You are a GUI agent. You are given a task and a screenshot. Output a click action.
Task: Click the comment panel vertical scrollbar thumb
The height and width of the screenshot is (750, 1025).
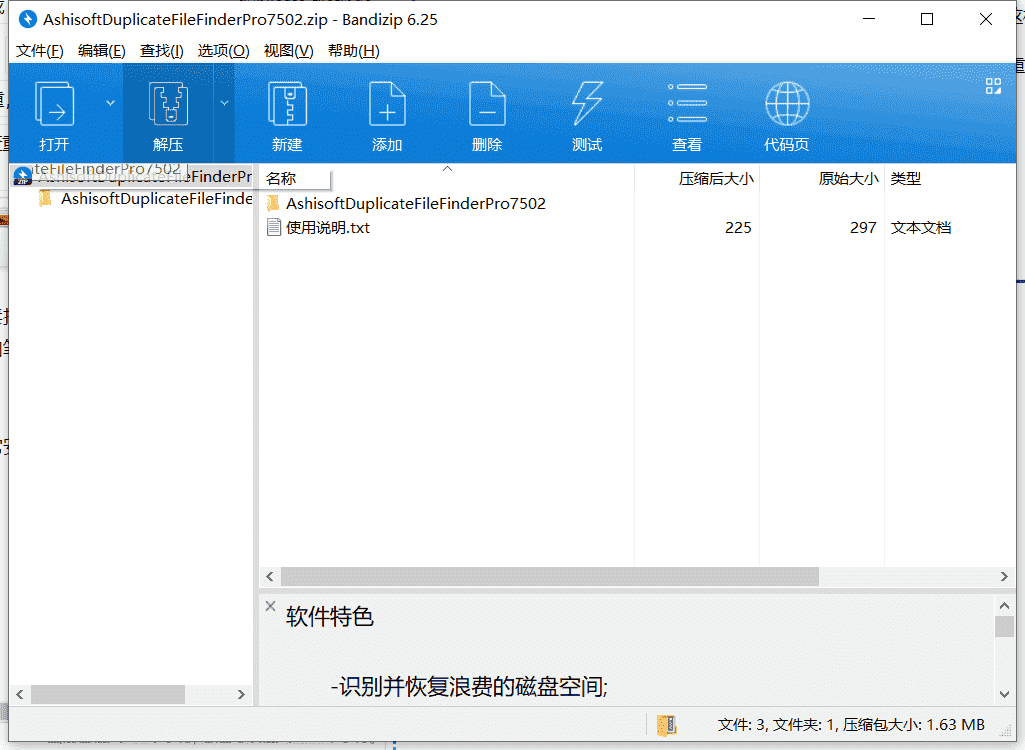[x=1004, y=626]
